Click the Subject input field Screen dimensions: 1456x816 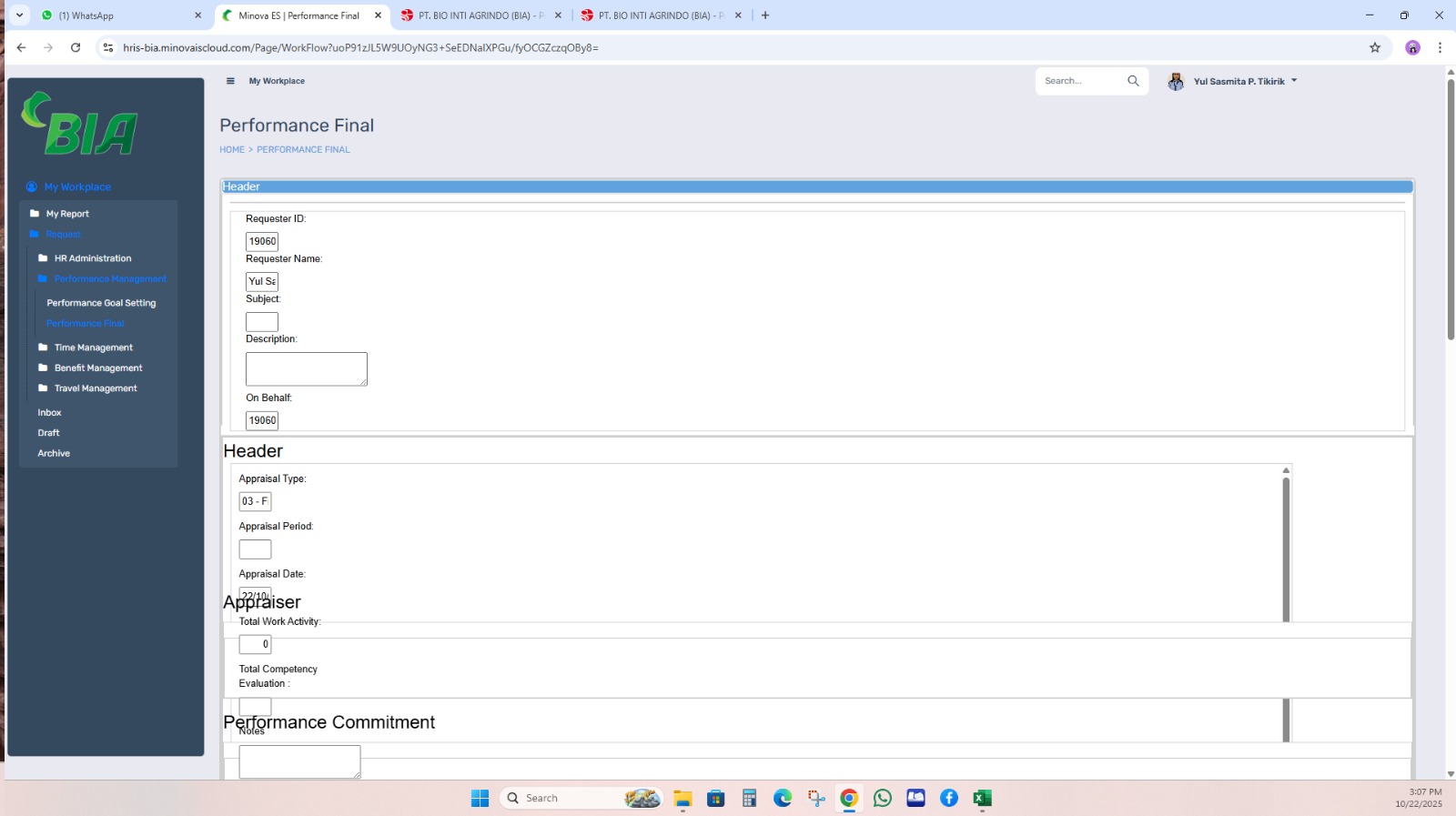[x=262, y=322]
